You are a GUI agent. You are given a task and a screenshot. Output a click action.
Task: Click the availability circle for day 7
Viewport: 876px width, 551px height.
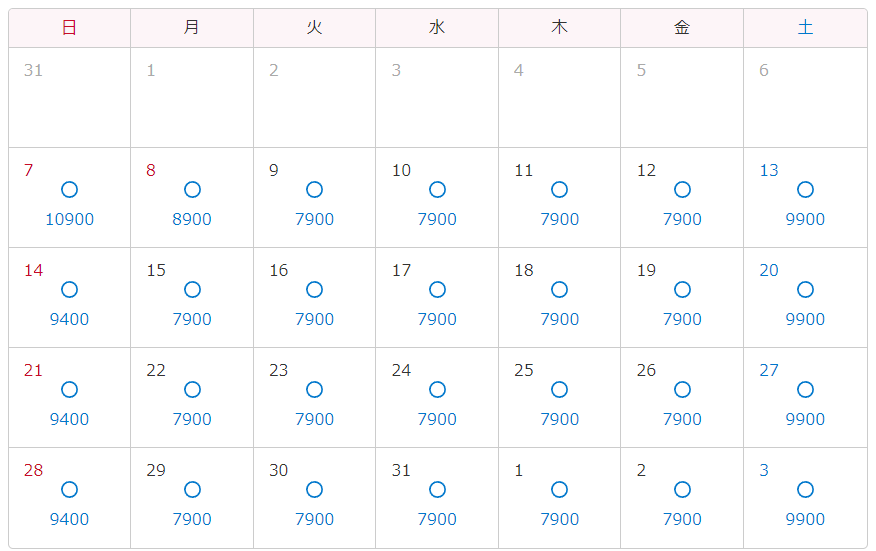click(69, 190)
